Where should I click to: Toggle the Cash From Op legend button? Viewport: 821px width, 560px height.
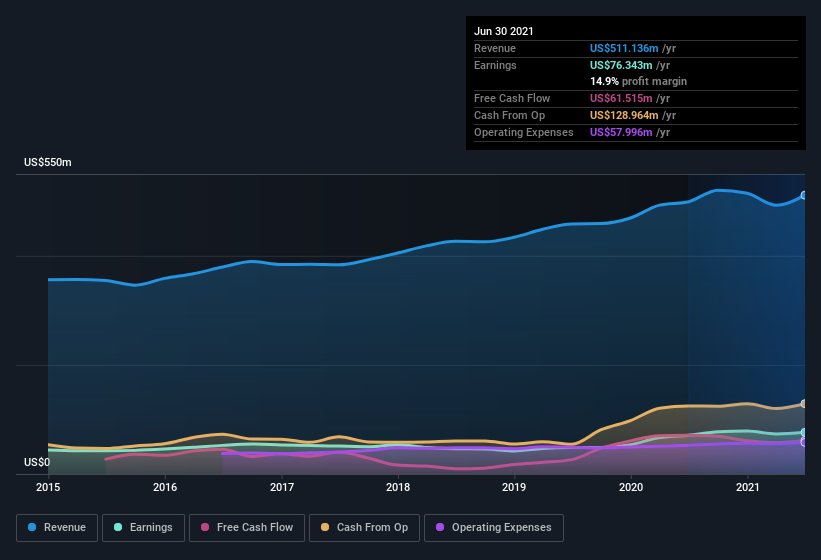pos(364,528)
